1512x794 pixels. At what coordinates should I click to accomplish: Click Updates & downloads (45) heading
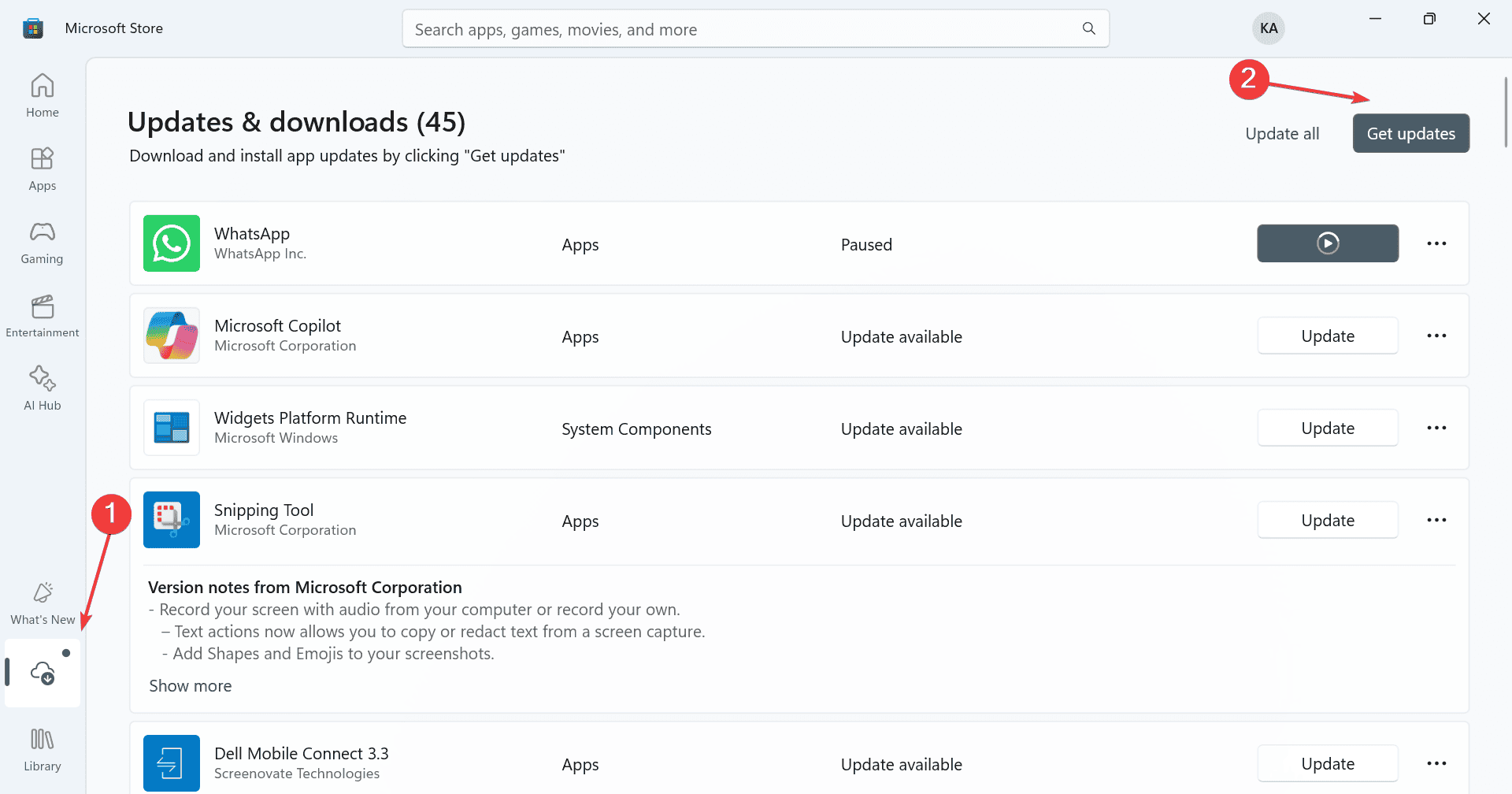click(x=296, y=122)
